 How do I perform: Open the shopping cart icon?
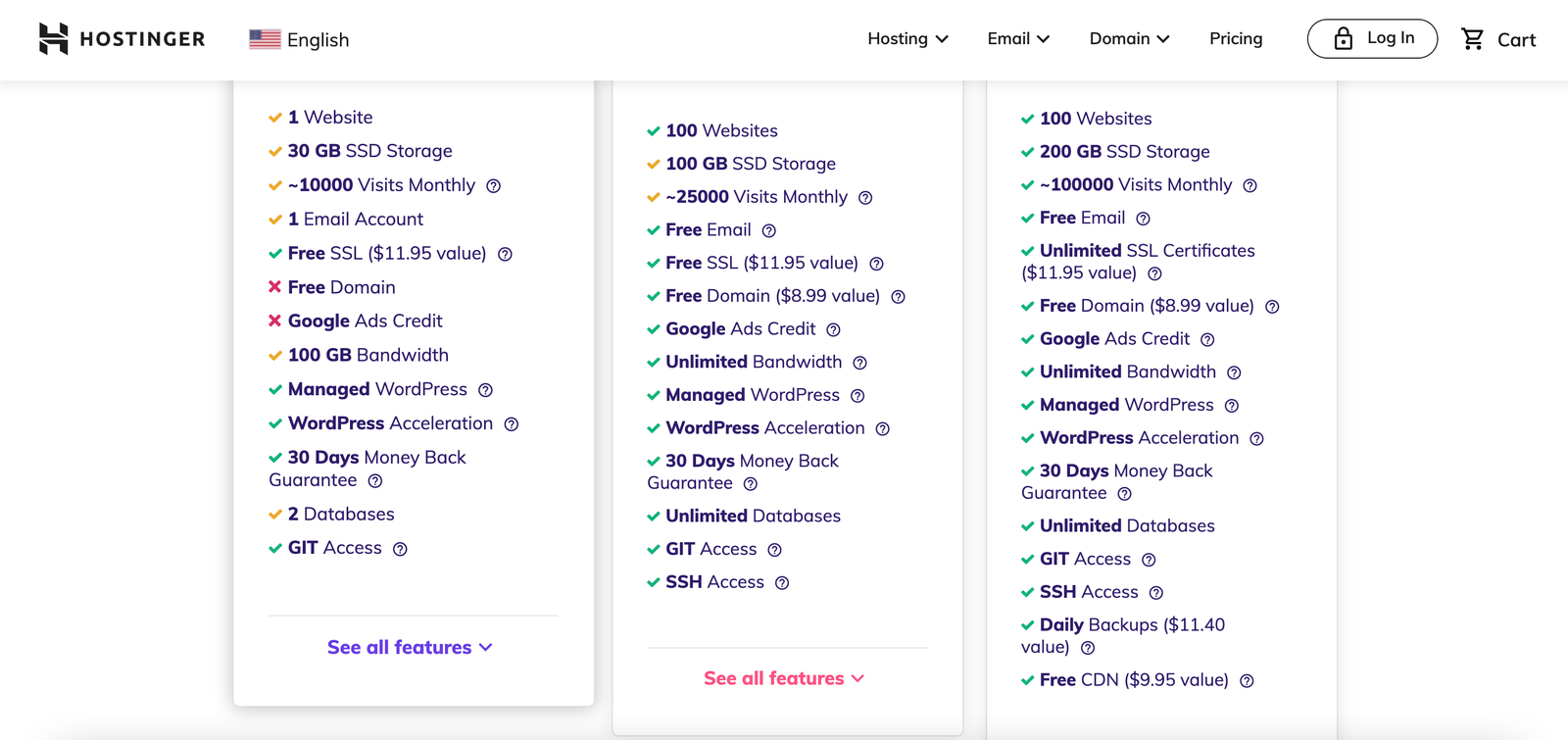click(1472, 39)
